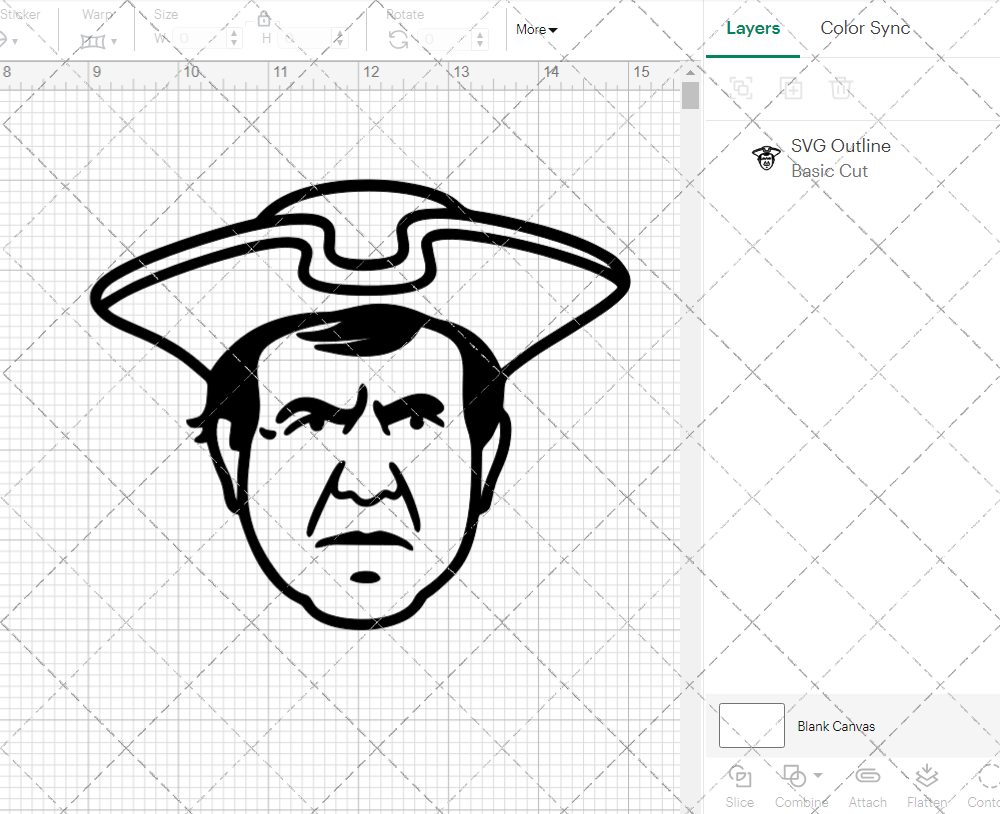Click the Combine tool icon
1000x814 pixels.
[794, 776]
